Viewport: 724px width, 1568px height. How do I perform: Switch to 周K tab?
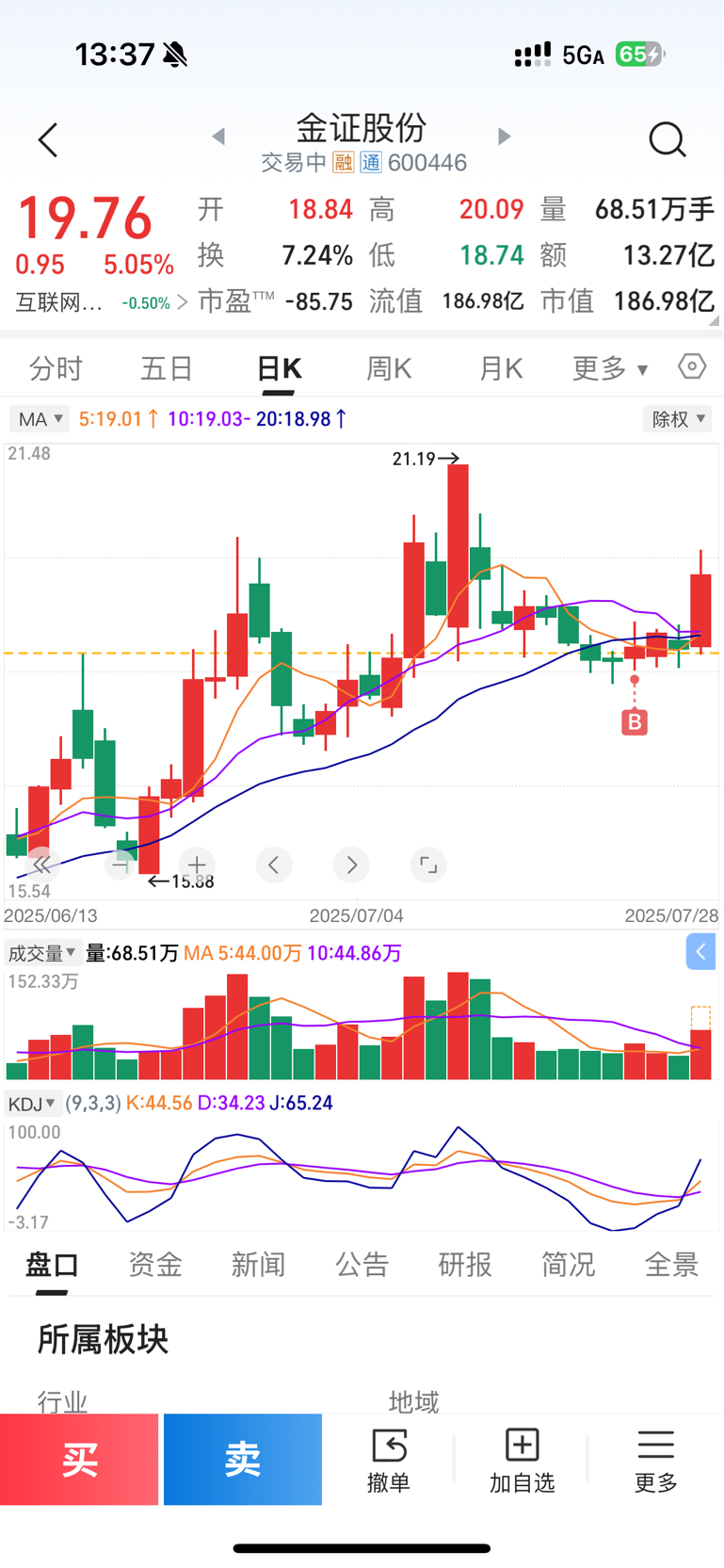[x=389, y=368]
